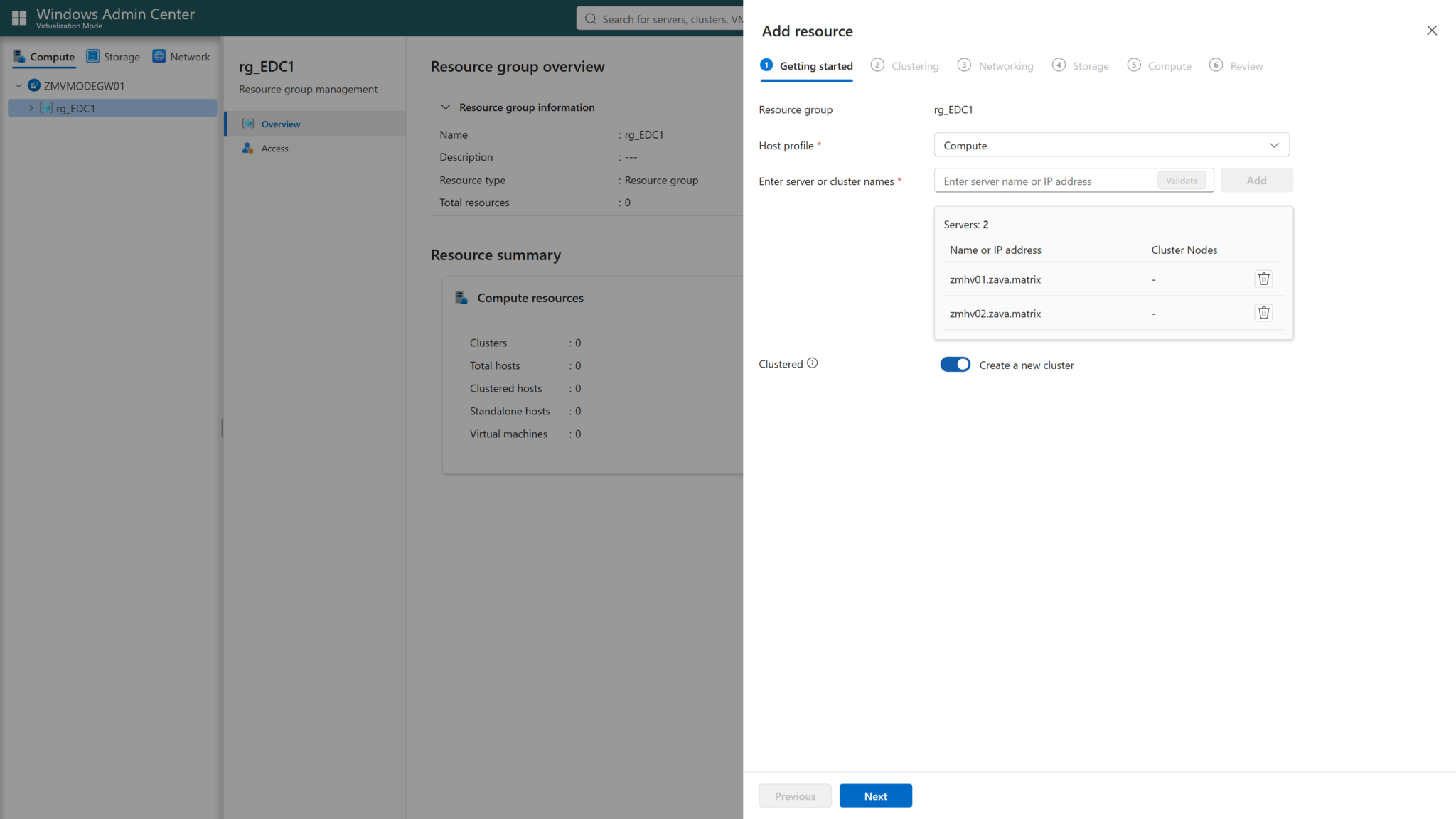The height and width of the screenshot is (819, 1456).
Task: Open the Overview page for rg_EDC1
Action: [282, 124]
